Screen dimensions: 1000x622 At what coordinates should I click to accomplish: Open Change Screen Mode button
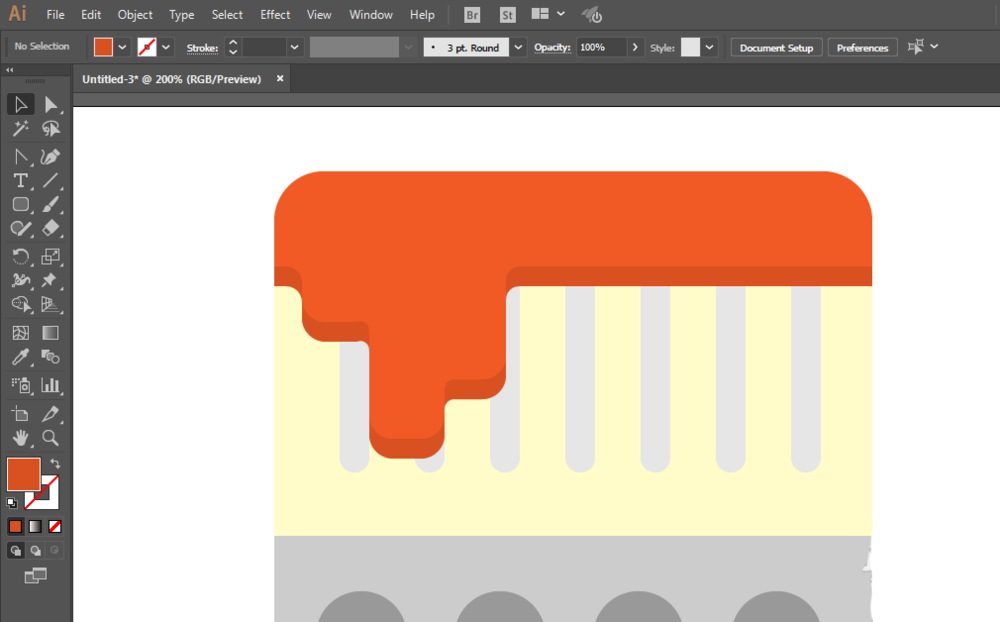click(x=36, y=576)
